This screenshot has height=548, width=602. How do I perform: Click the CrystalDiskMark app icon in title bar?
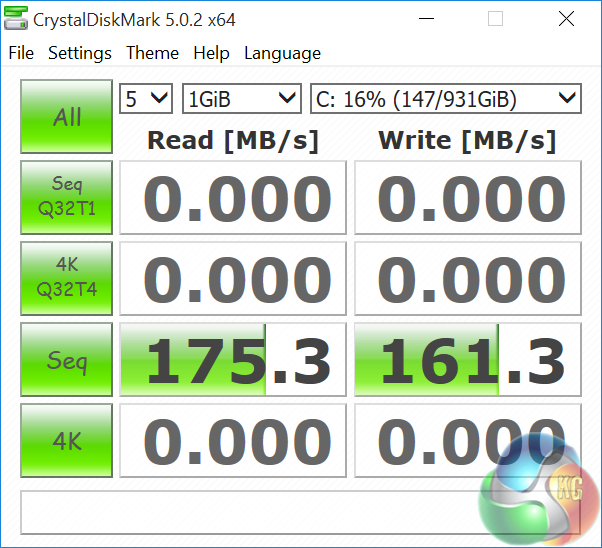coord(15,18)
